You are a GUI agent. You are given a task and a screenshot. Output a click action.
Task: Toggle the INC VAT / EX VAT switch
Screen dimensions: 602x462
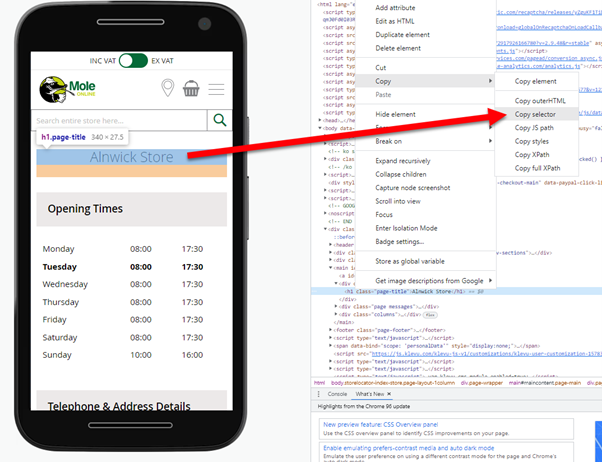pos(132,62)
